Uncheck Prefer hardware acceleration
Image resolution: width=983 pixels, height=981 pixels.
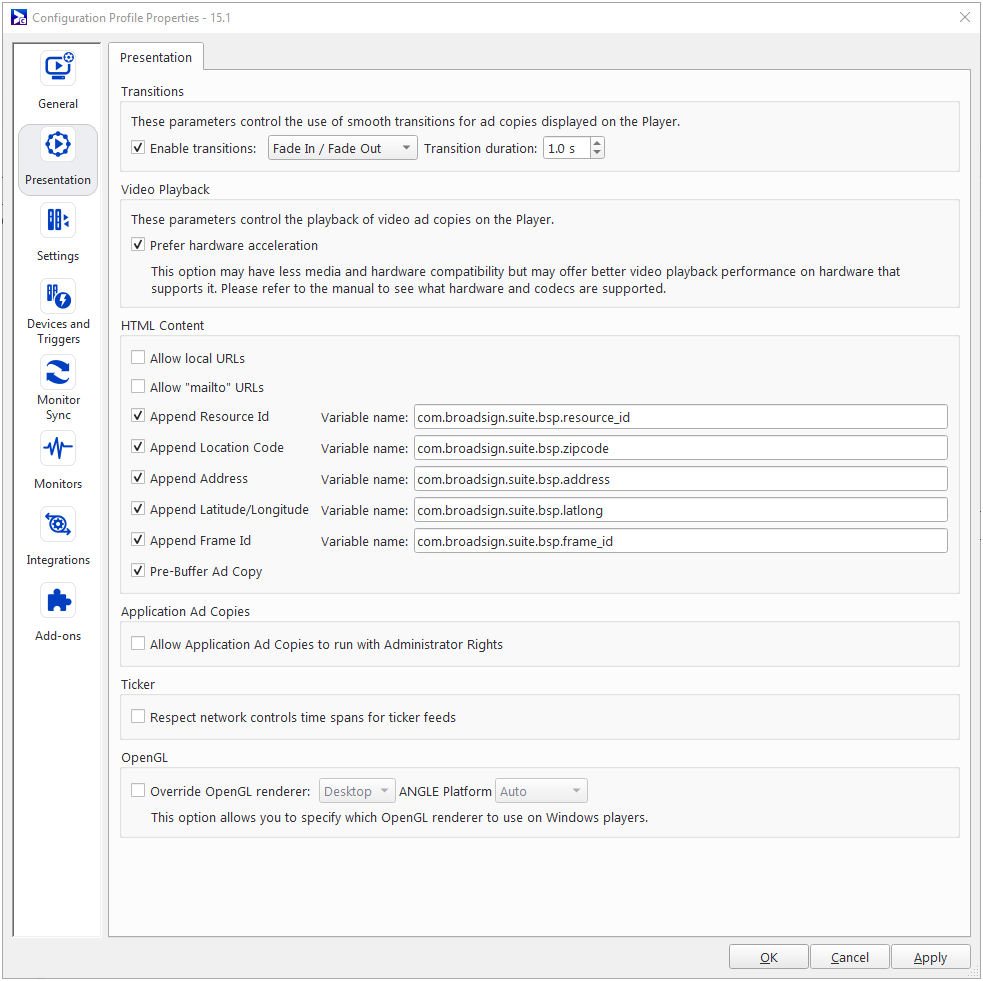[138, 245]
